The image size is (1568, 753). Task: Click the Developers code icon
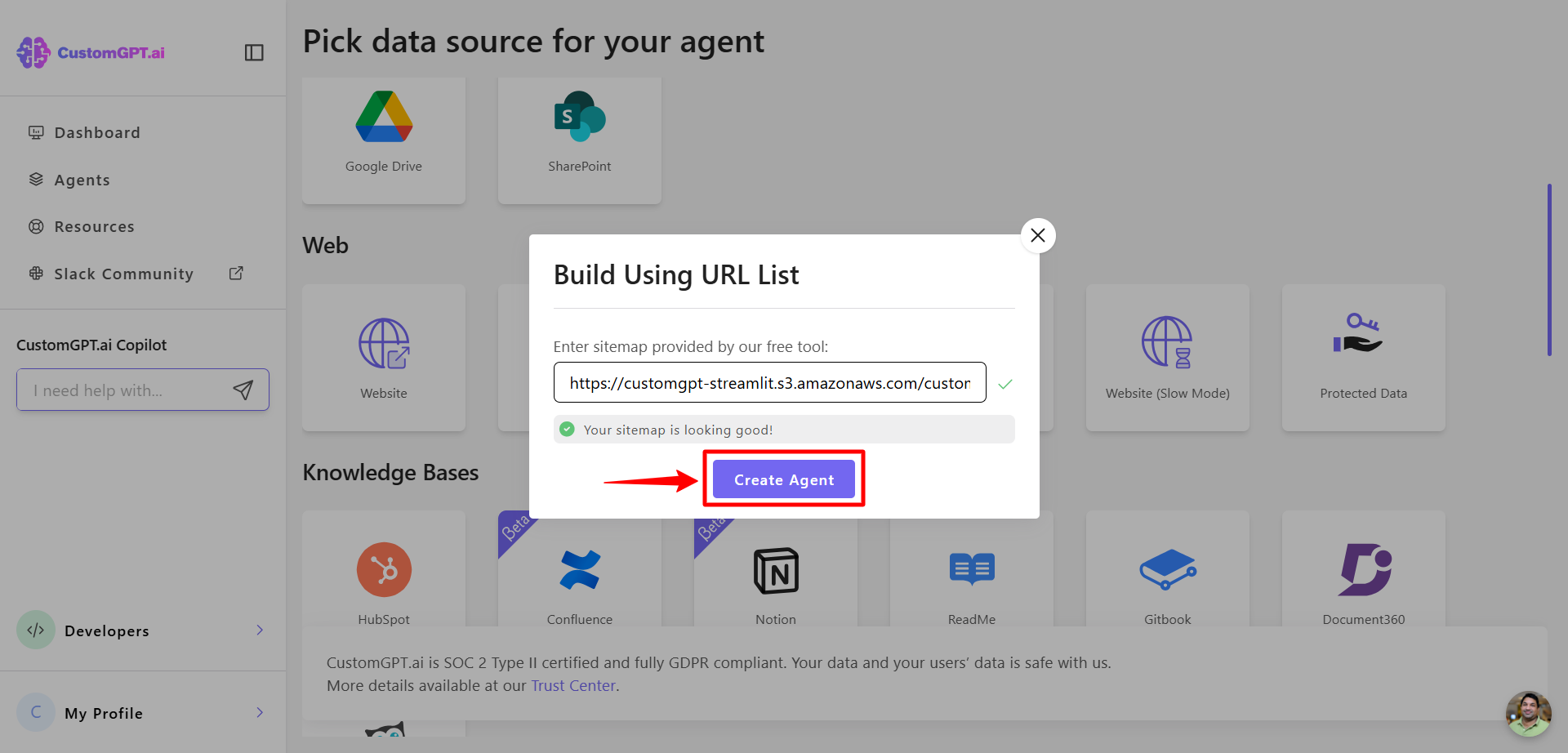36,630
